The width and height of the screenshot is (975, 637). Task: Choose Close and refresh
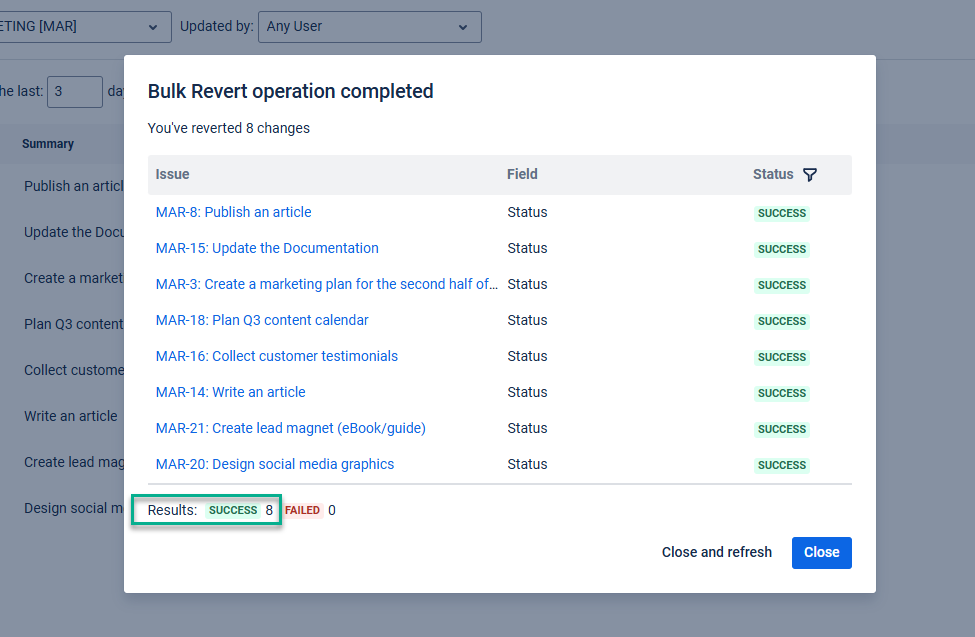(716, 552)
